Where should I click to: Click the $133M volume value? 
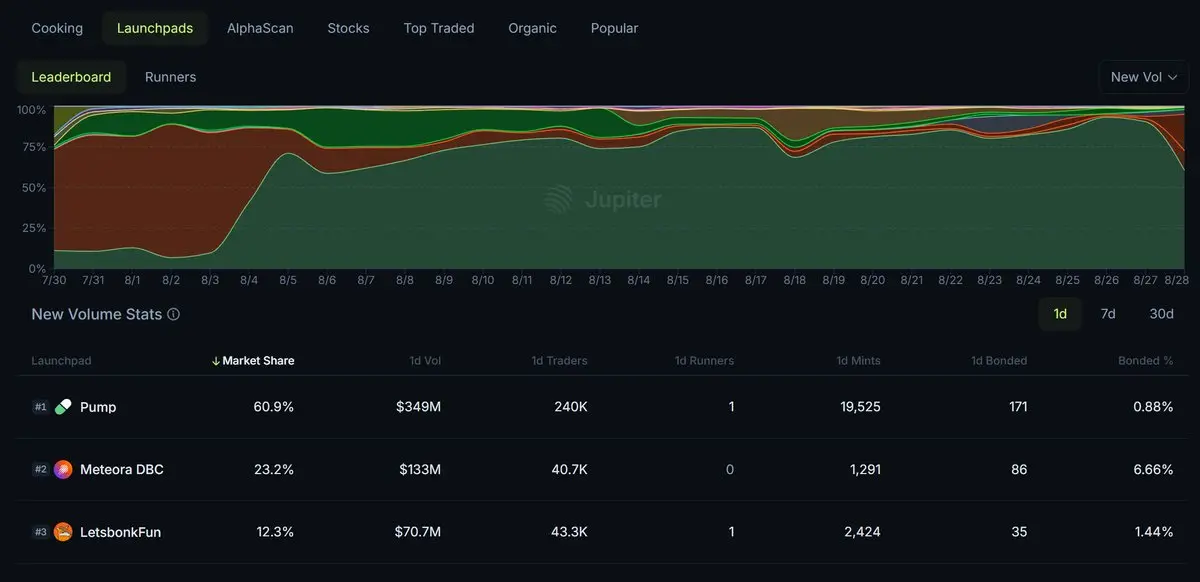pos(420,469)
